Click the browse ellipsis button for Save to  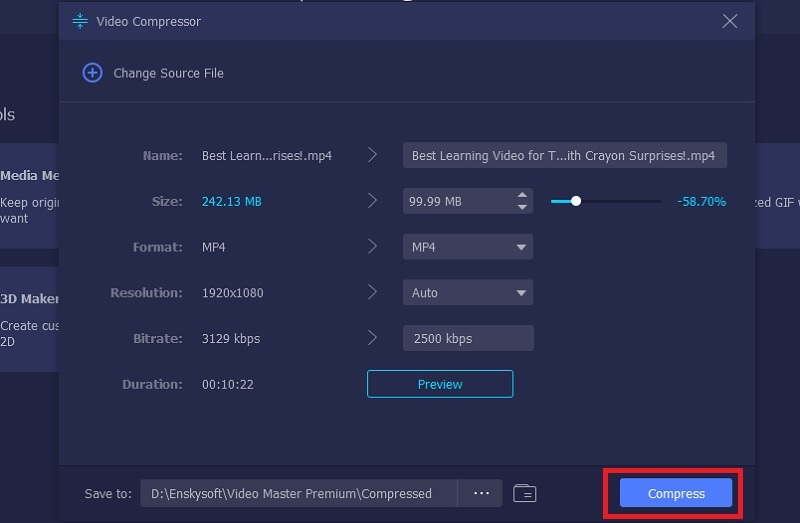pyautogui.click(x=481, y=493)
